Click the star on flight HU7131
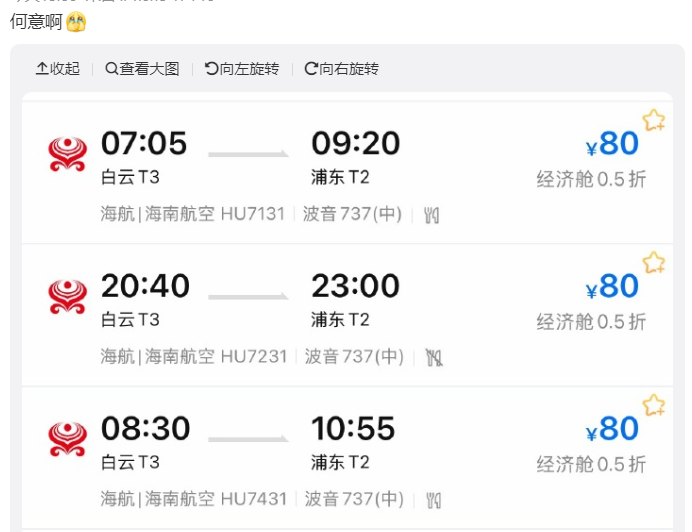This screenshot has width=692, height=532. click(x=653, y=121)
